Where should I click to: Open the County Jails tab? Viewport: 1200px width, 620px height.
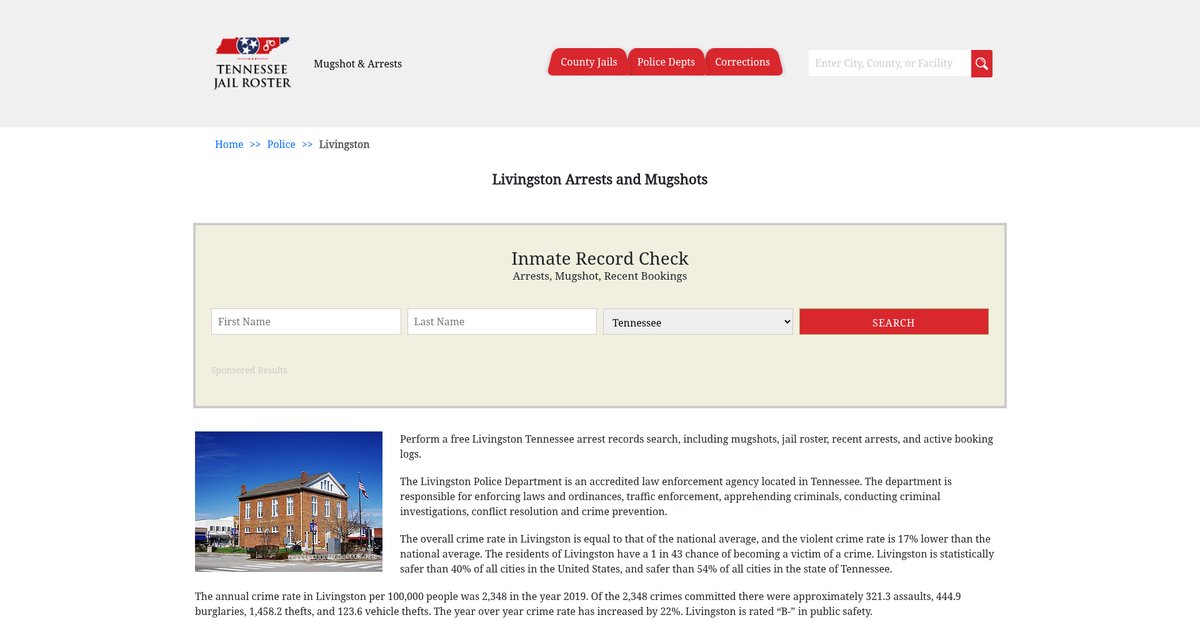tap(588, 62)
